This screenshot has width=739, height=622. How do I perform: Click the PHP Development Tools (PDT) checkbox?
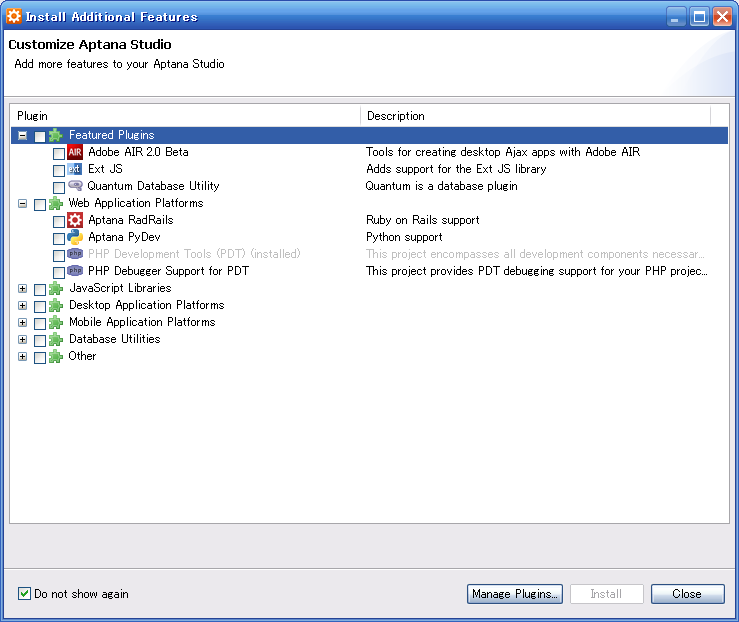[x=59, y=255]
